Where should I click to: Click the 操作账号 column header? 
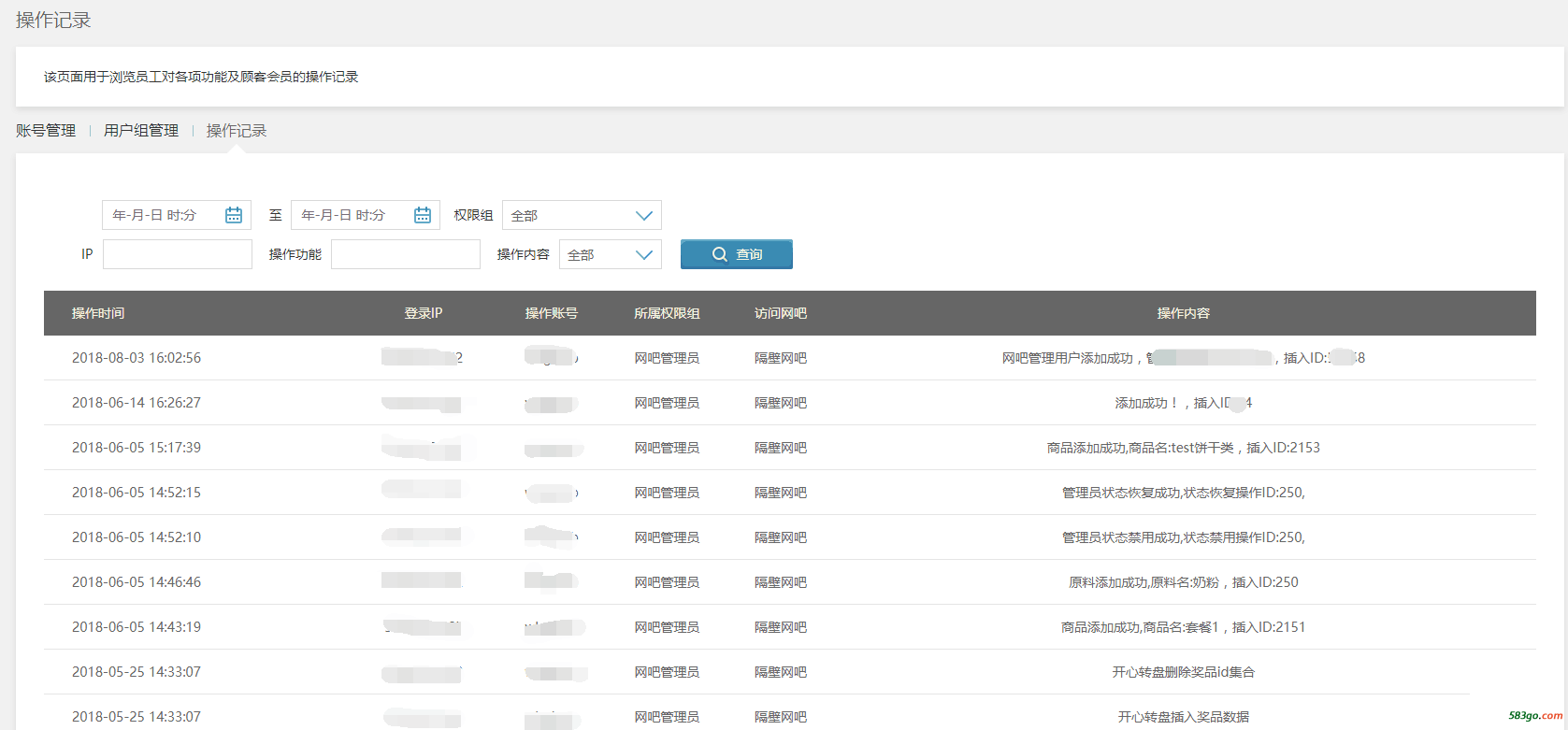(x=552, y=313)
